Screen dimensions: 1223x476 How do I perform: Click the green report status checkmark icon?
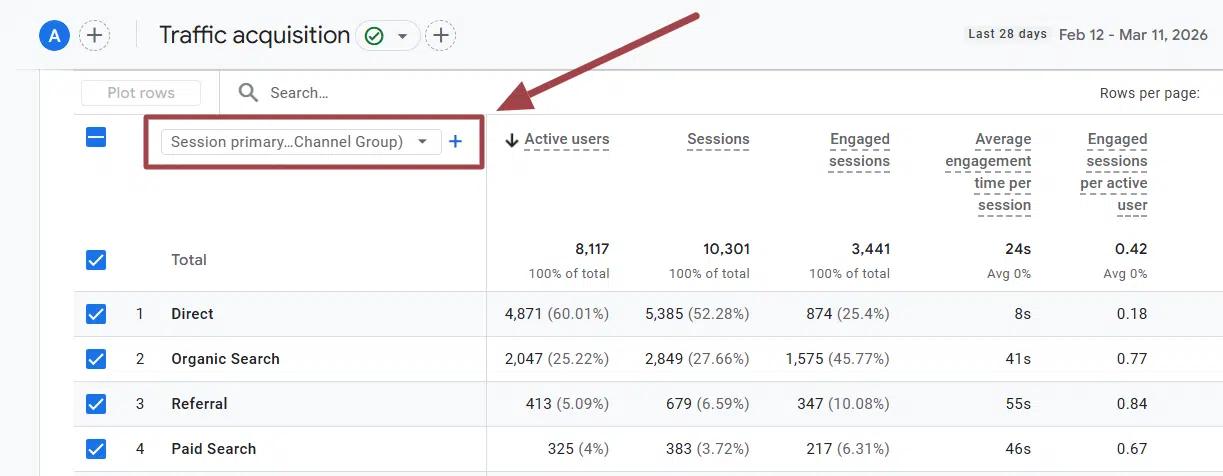point(374,36)
